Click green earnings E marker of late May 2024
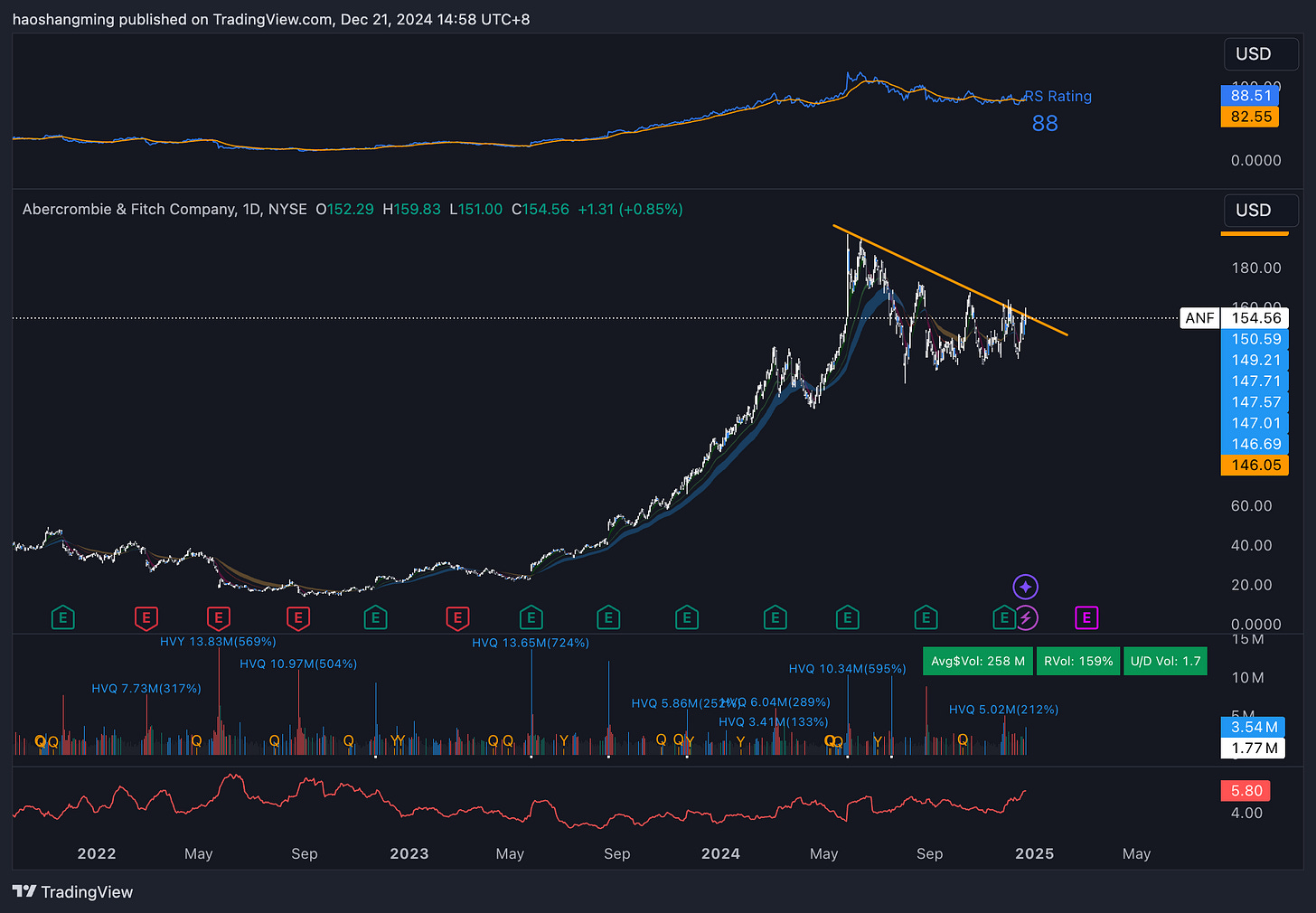 pyautogui.click(x=847, y=618)
